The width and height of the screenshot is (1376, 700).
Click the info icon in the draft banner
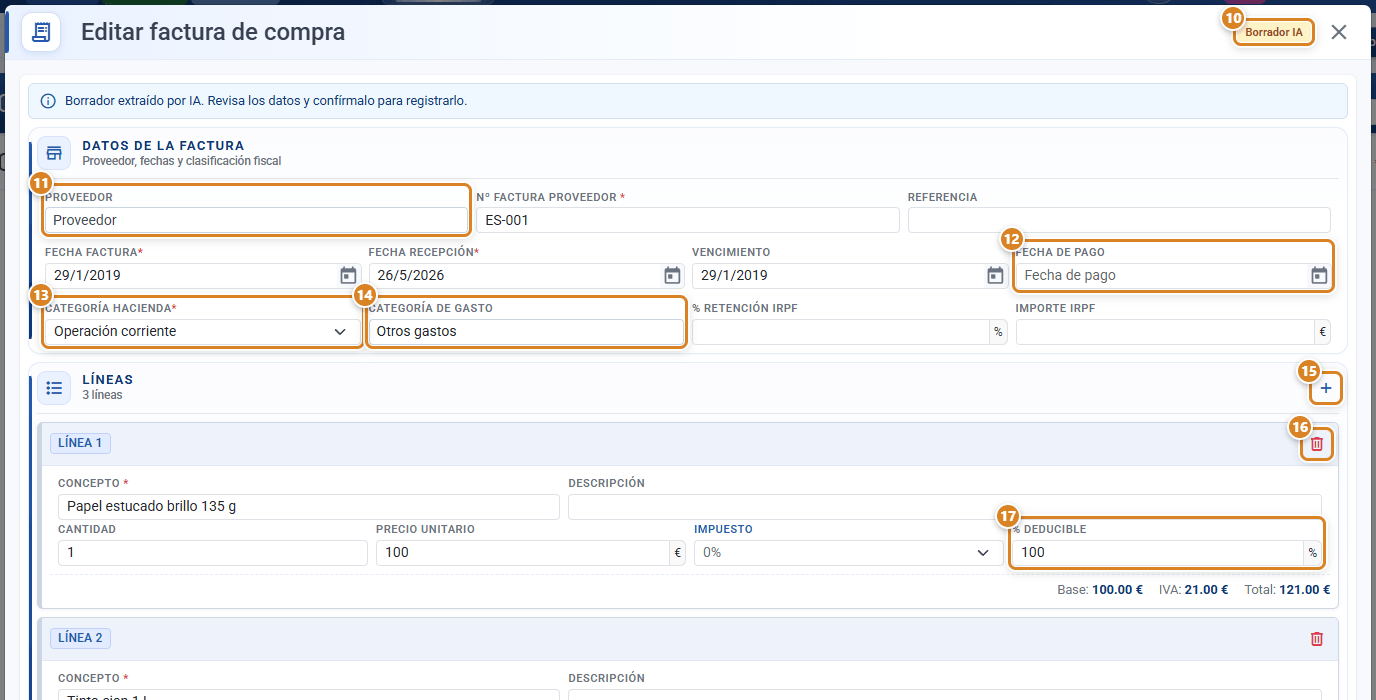(x=48, y=101)
